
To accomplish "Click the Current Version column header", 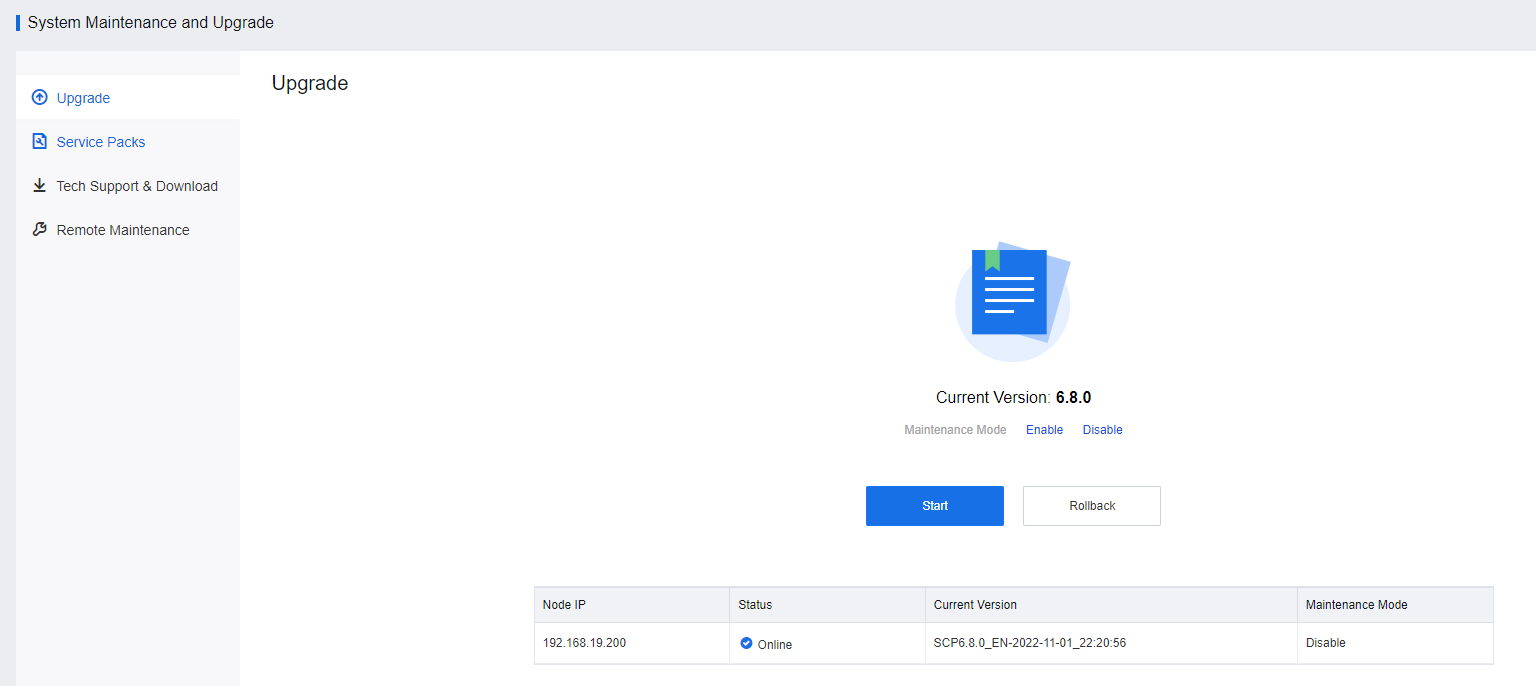I will click(975, 605).
